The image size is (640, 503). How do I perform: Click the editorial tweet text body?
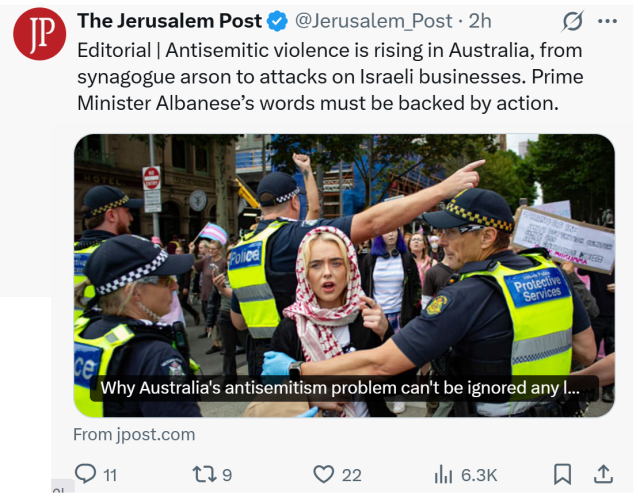point(330,77)
